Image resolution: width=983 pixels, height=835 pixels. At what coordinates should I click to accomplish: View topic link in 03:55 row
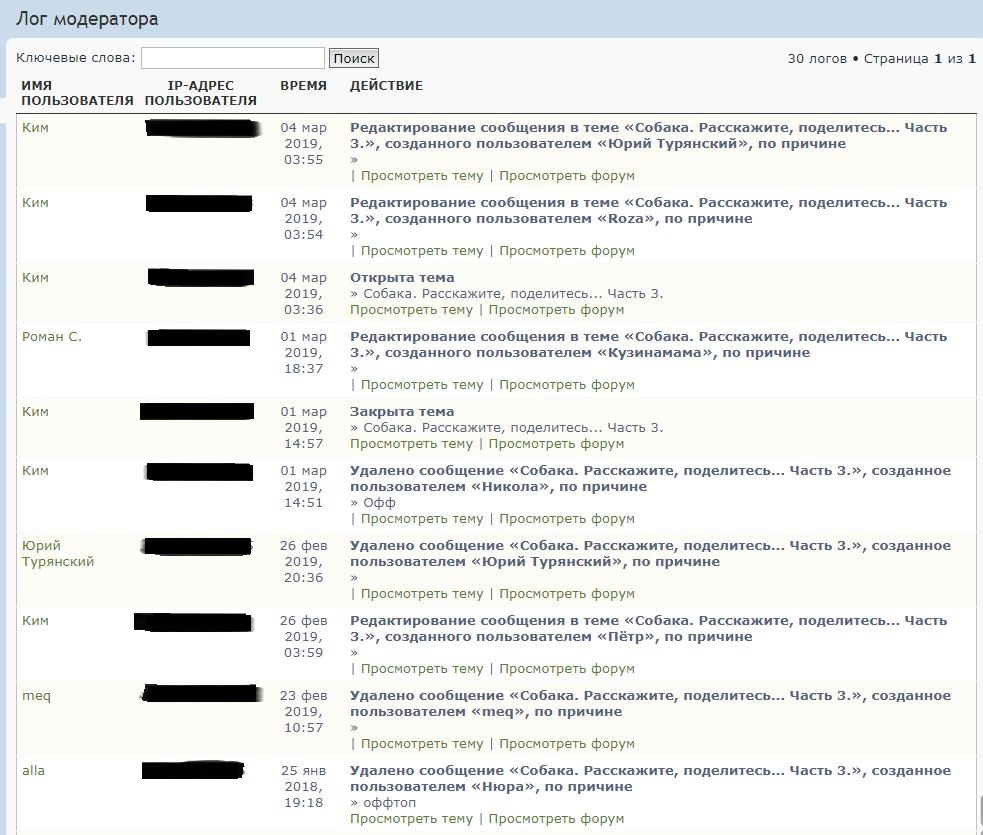coord(422,176)
